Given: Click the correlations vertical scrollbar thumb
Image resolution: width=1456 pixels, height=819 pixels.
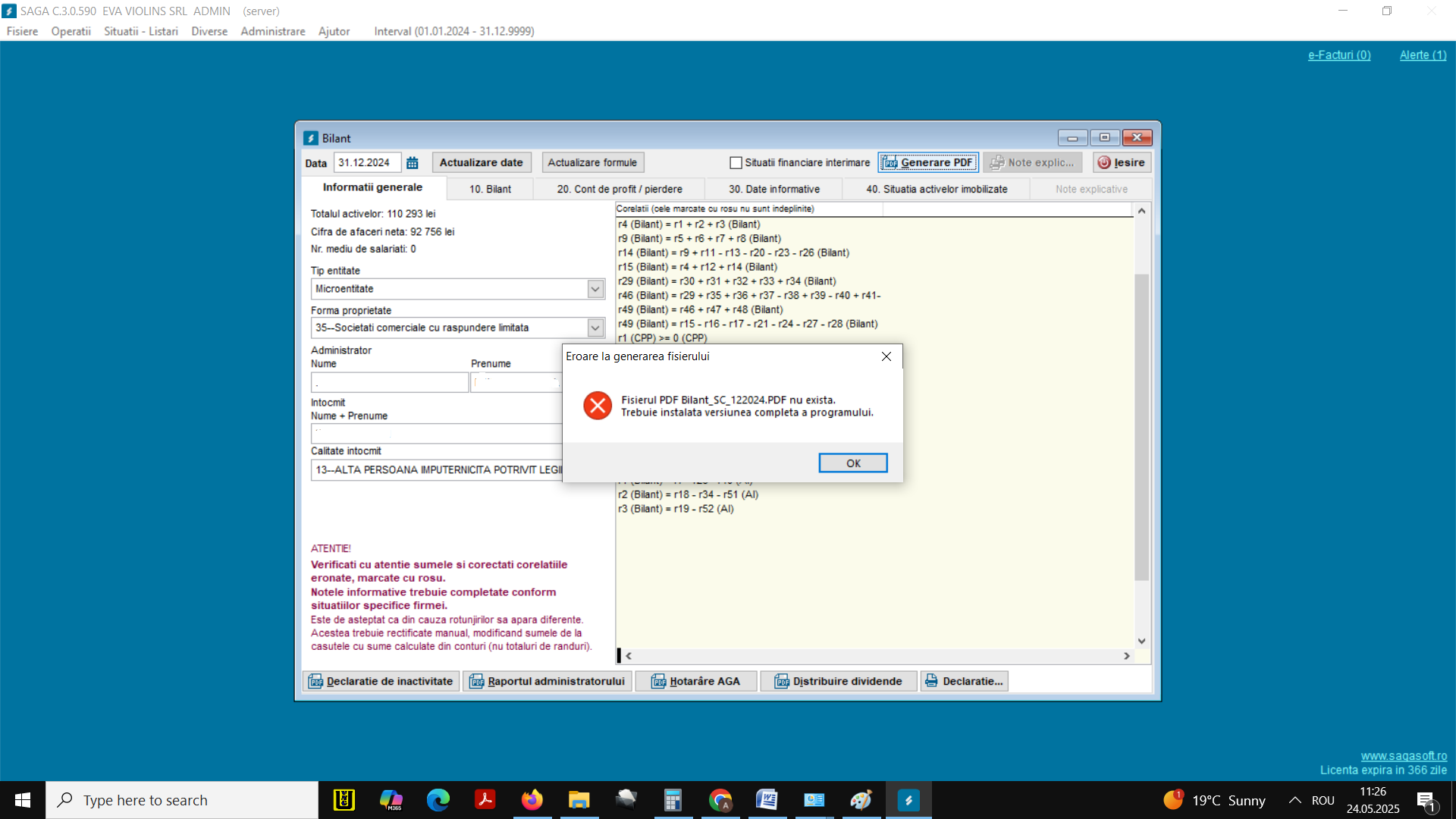Looking at the screenshot, I should pos(1141,427).
